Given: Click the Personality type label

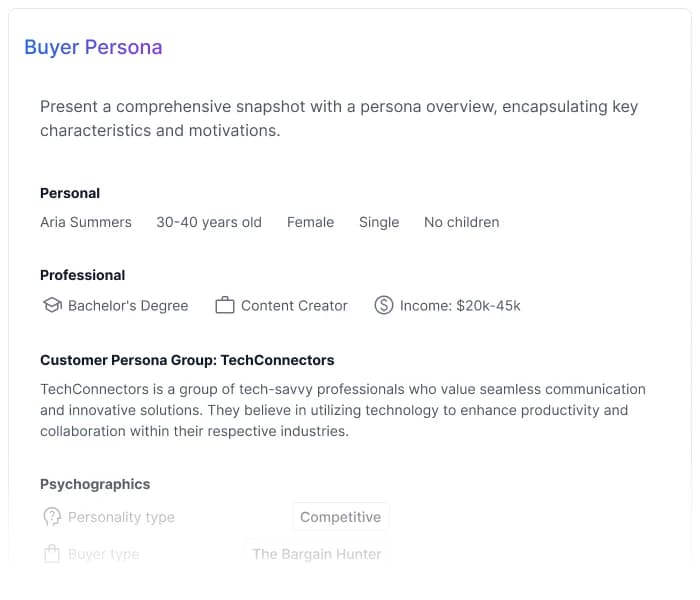Looking at the screenshot, I should [121, 517].
